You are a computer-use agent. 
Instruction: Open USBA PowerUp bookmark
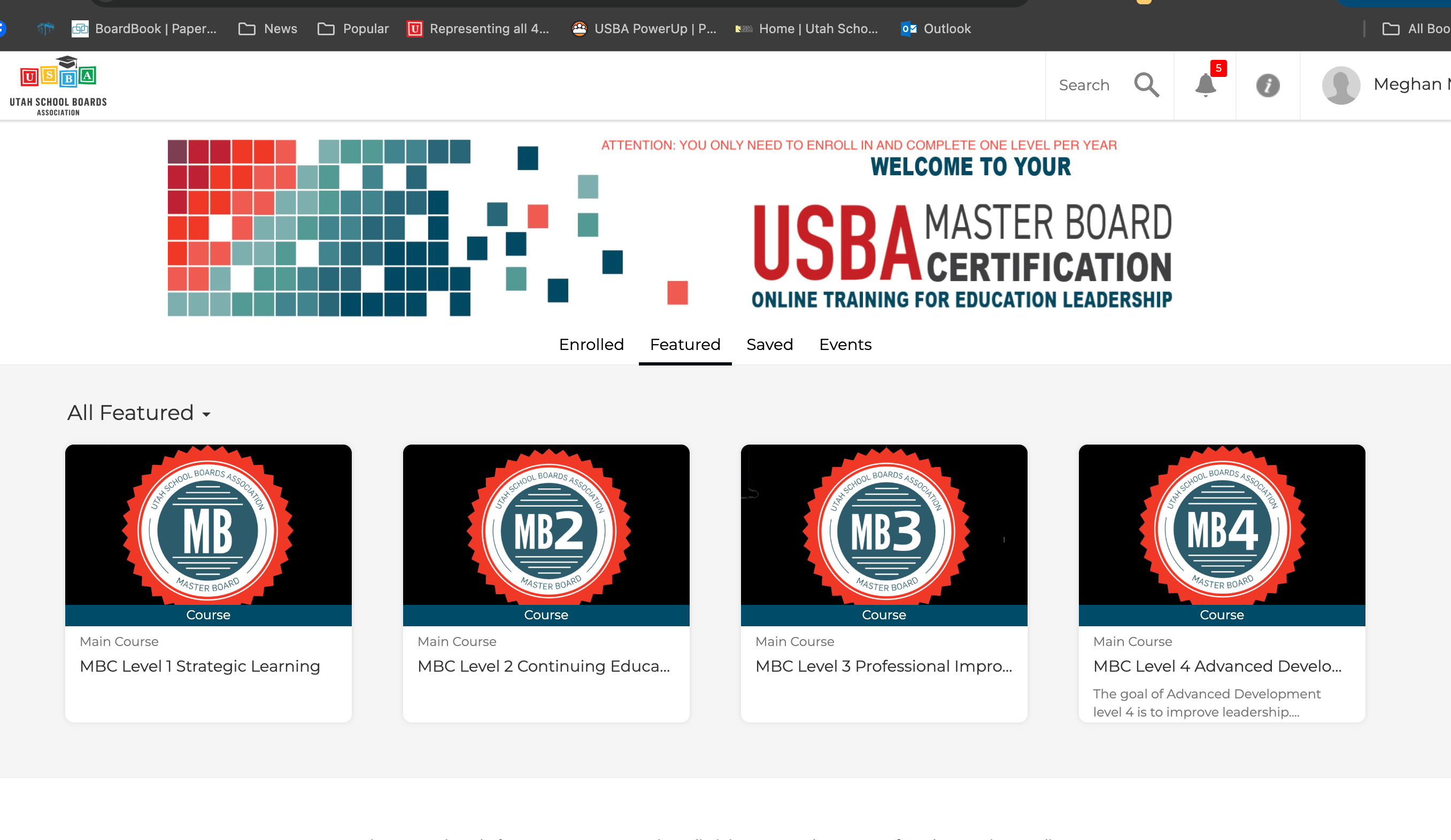[644, 28]
